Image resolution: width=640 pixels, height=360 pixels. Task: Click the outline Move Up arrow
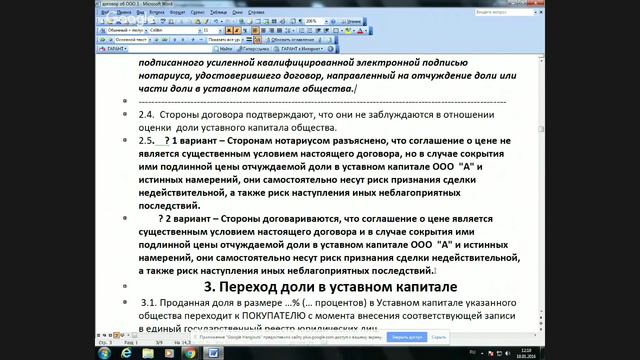pos(175,40)
